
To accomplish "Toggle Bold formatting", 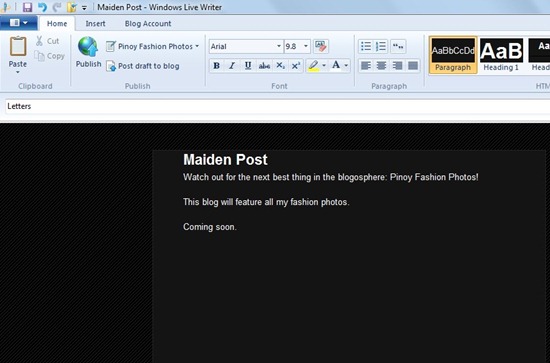I will pyautogui.click(x=216, y=66).
